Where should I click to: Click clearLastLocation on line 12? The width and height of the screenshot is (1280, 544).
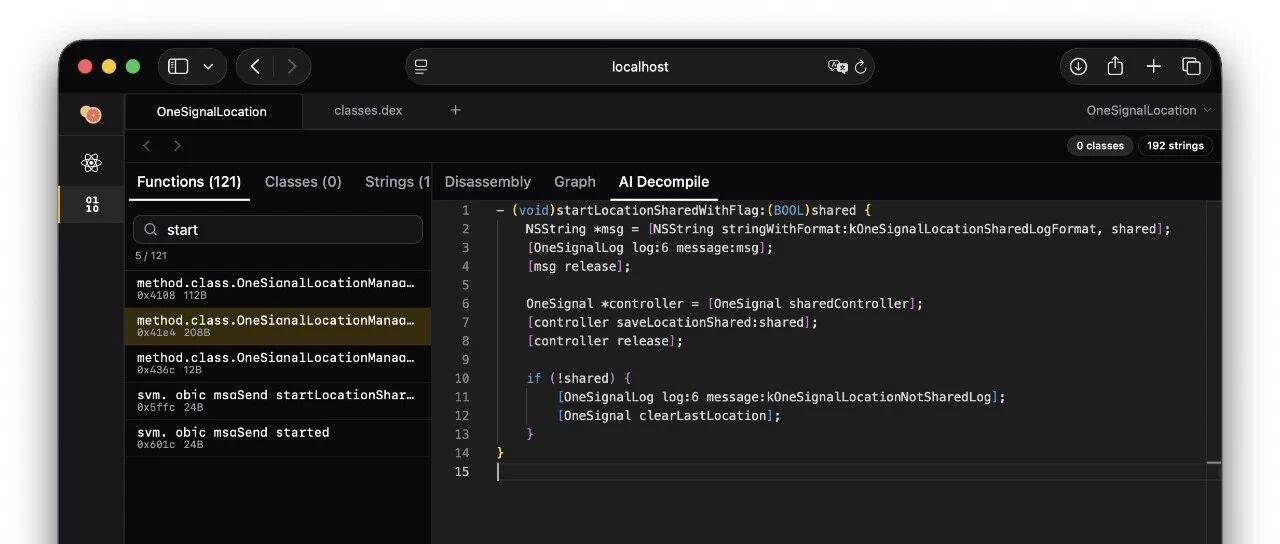click(x=705, y=415)
